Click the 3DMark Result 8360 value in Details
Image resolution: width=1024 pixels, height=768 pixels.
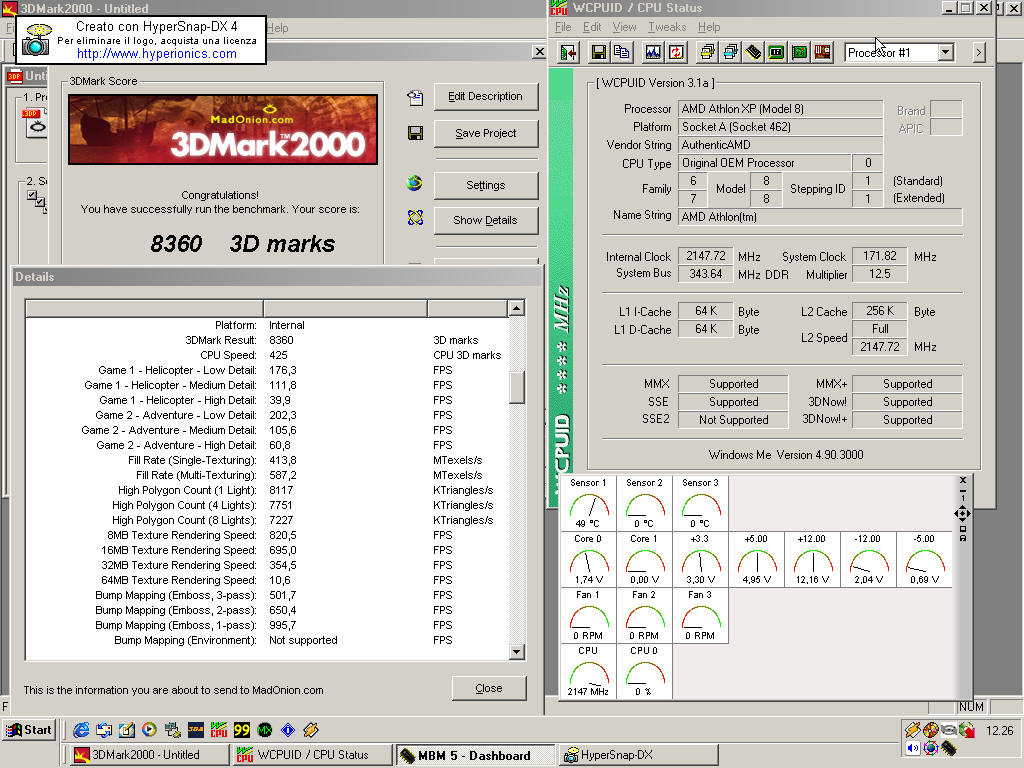click(281, 340)
